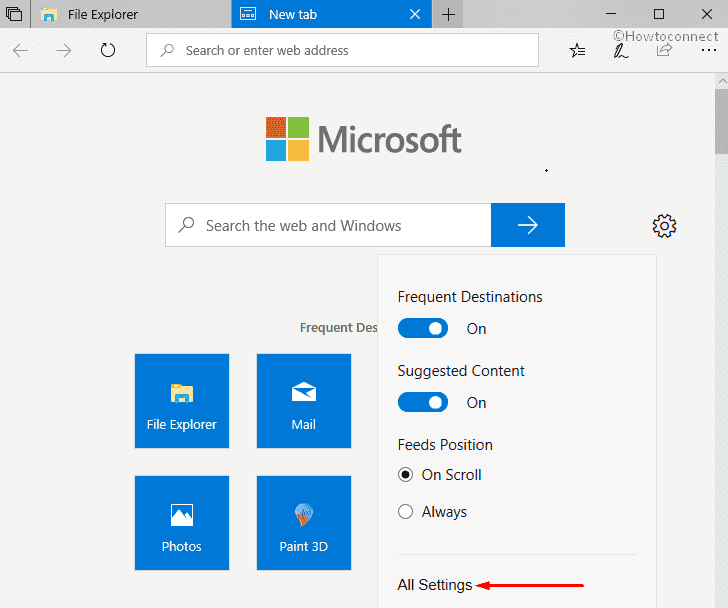Image resolution: width=728 pixels, height=608 pixels.
Task: Click the Suggested Content label
Action: click(x=461, y=371)
